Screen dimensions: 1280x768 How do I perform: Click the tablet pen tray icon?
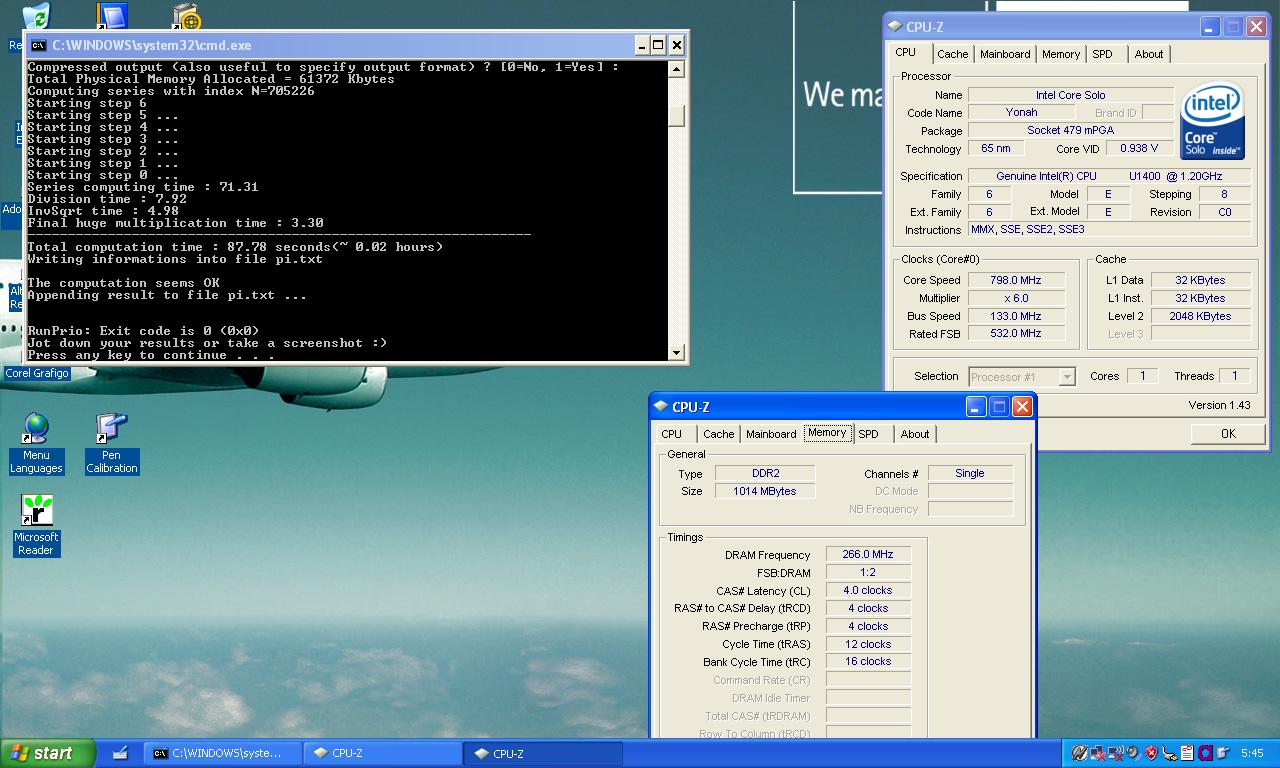tap(1223, 753)
